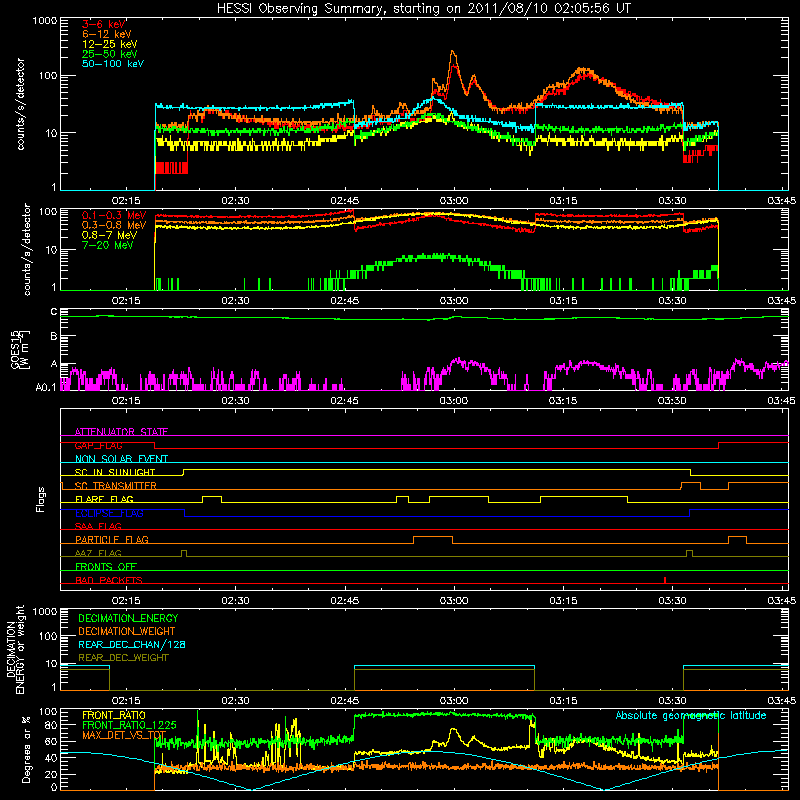Select the orange 6-12 keV legend label

[107, 34]
